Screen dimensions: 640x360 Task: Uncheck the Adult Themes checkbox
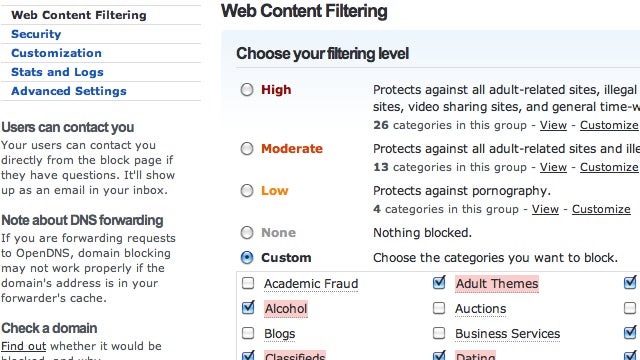pyautogui.click(x=439, y=282)
